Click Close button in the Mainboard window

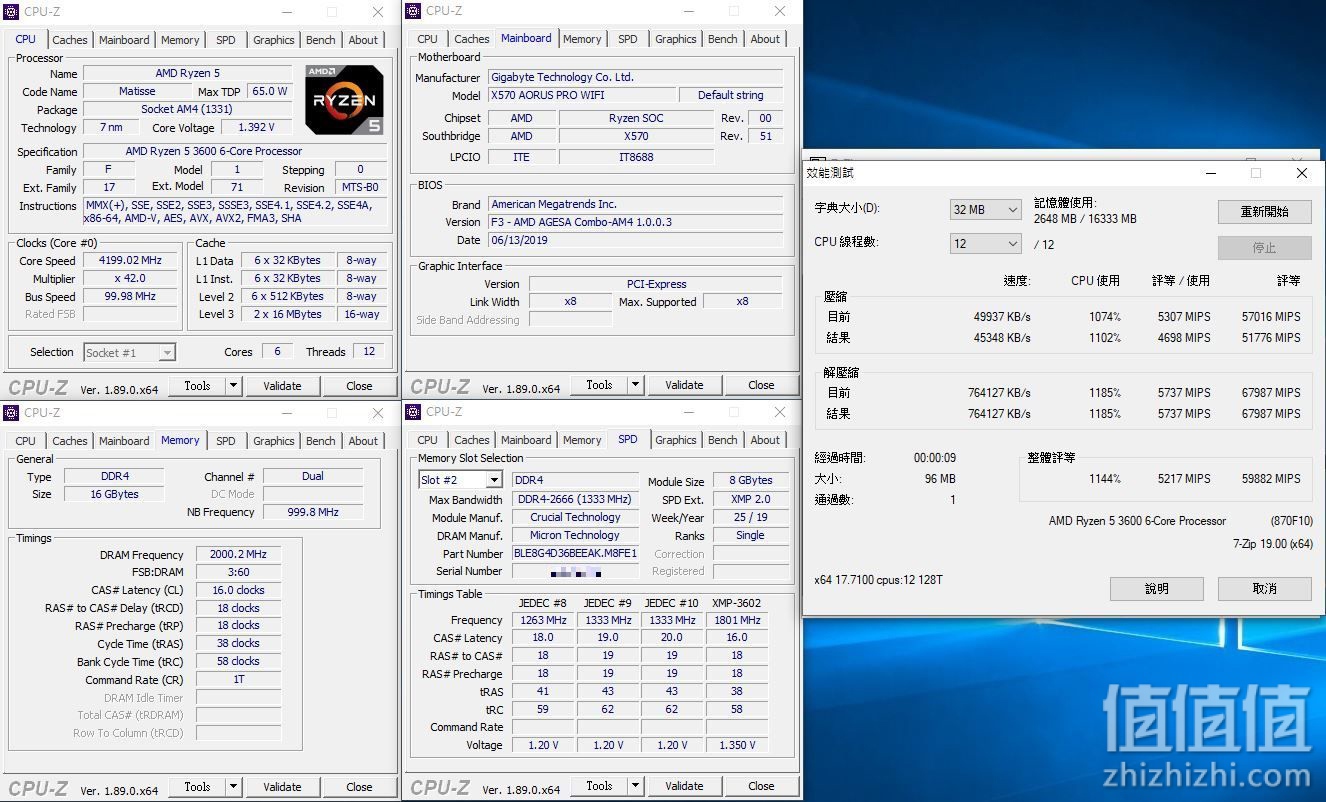point(761,384)
